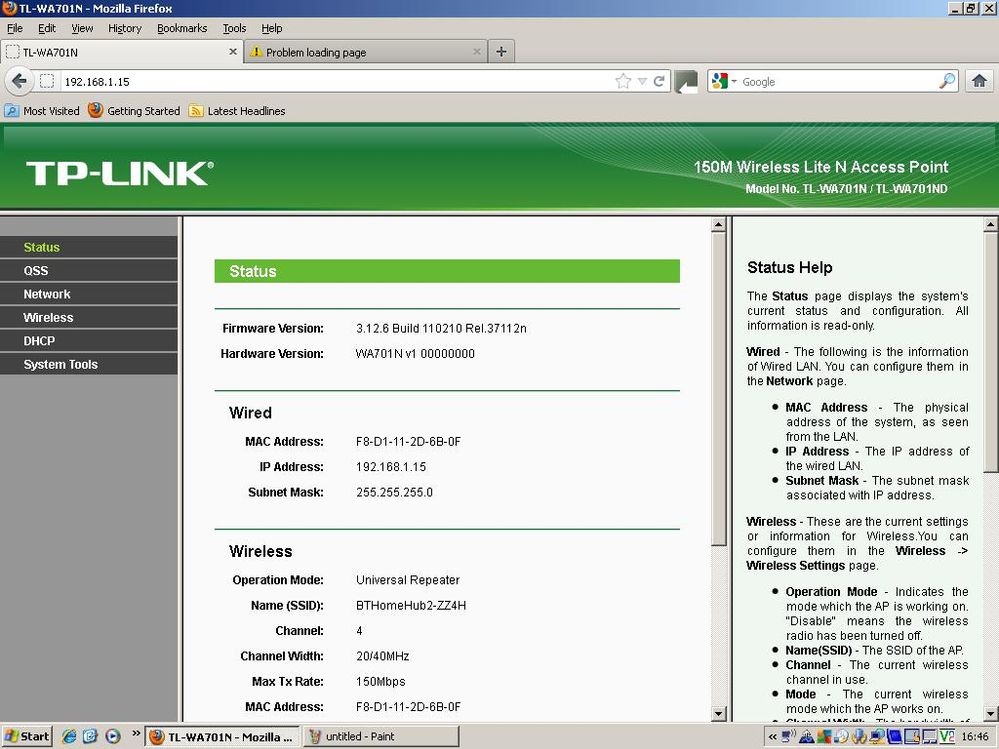999x749 pixels.
Task: Open the Network section in sidebar
Action: click(89, 294)
